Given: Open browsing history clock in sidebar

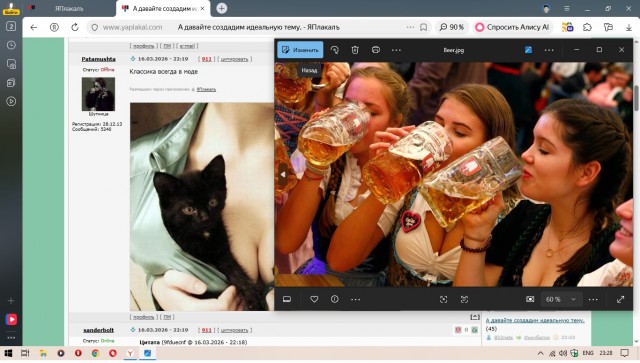Looking at the screenshot, I should point(11,45).
